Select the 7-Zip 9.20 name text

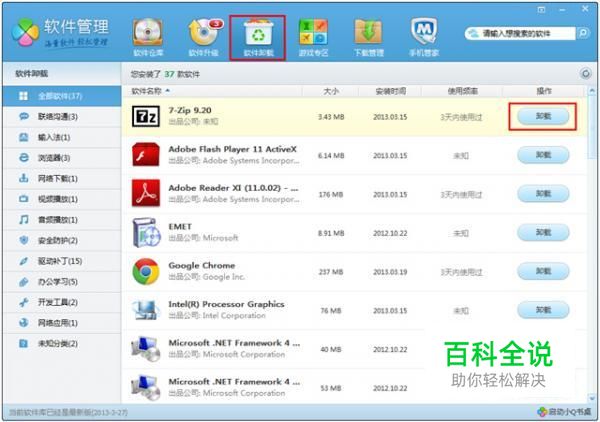click(x=190, y=110)
